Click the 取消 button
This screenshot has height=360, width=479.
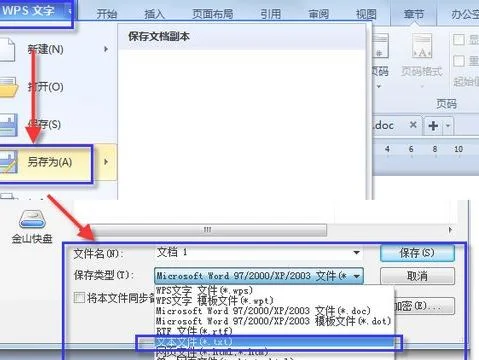click(x=417, y=276)
